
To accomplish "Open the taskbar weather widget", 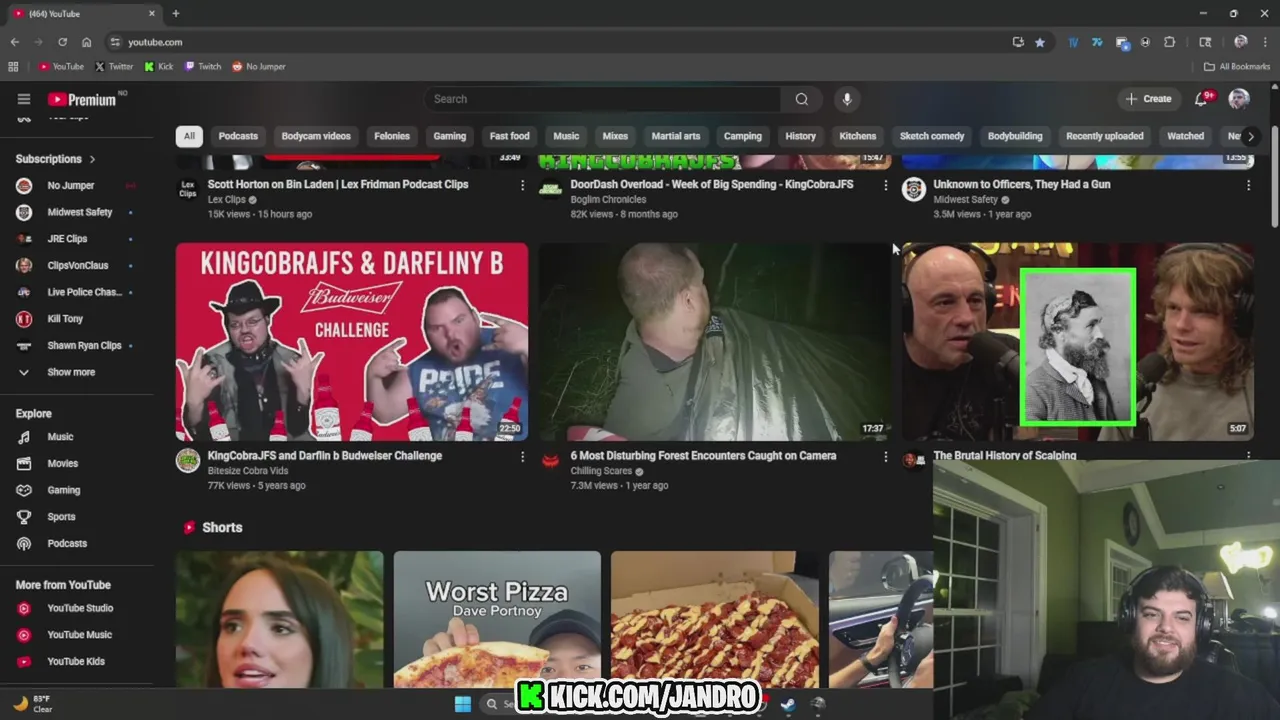I will click(x=31, y=704).
